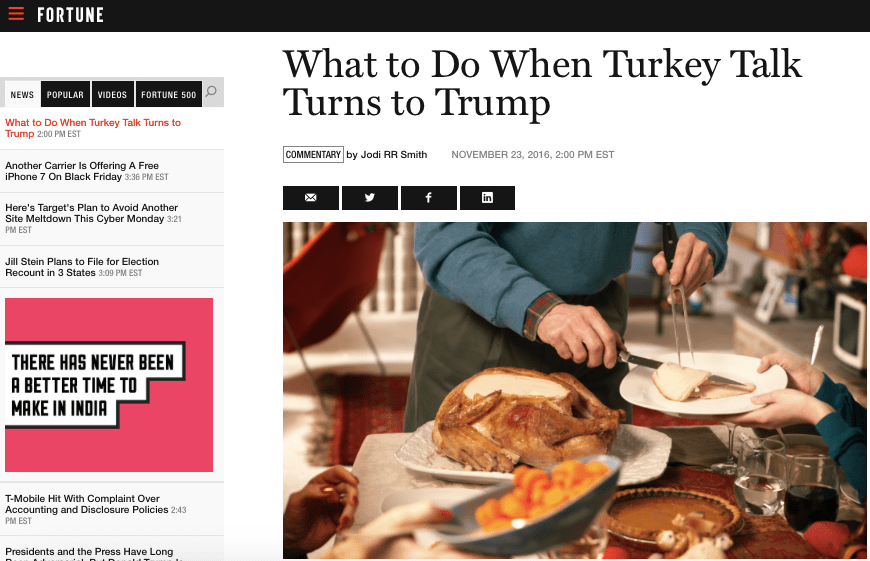Open the hamburger menu icon
870x561 pixels.
tap(16, 14)
